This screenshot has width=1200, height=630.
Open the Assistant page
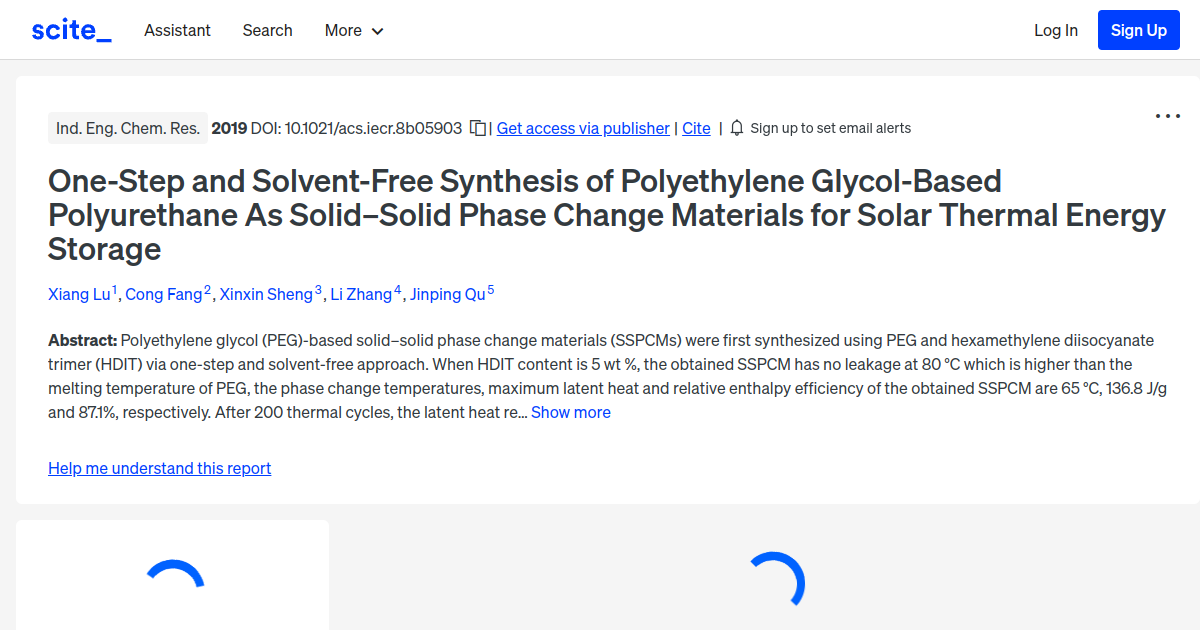177,30
